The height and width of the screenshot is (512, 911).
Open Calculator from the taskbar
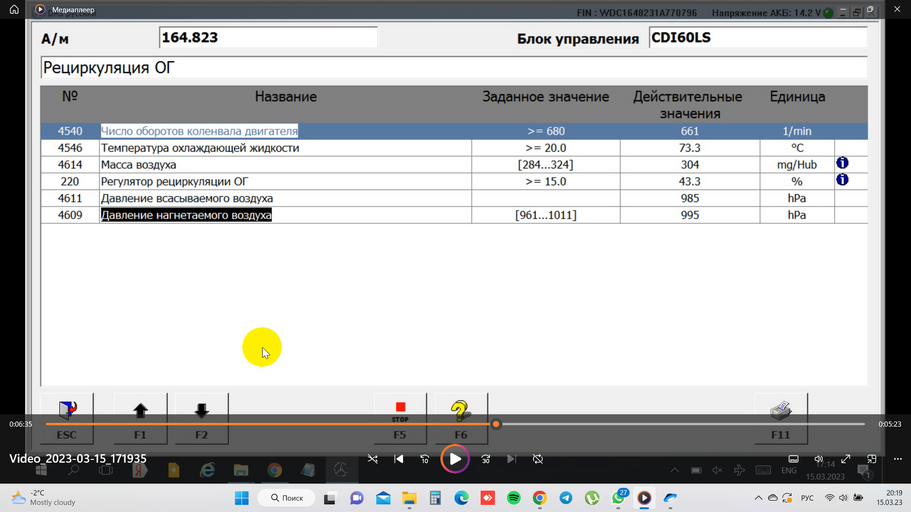tap(435, 498)
